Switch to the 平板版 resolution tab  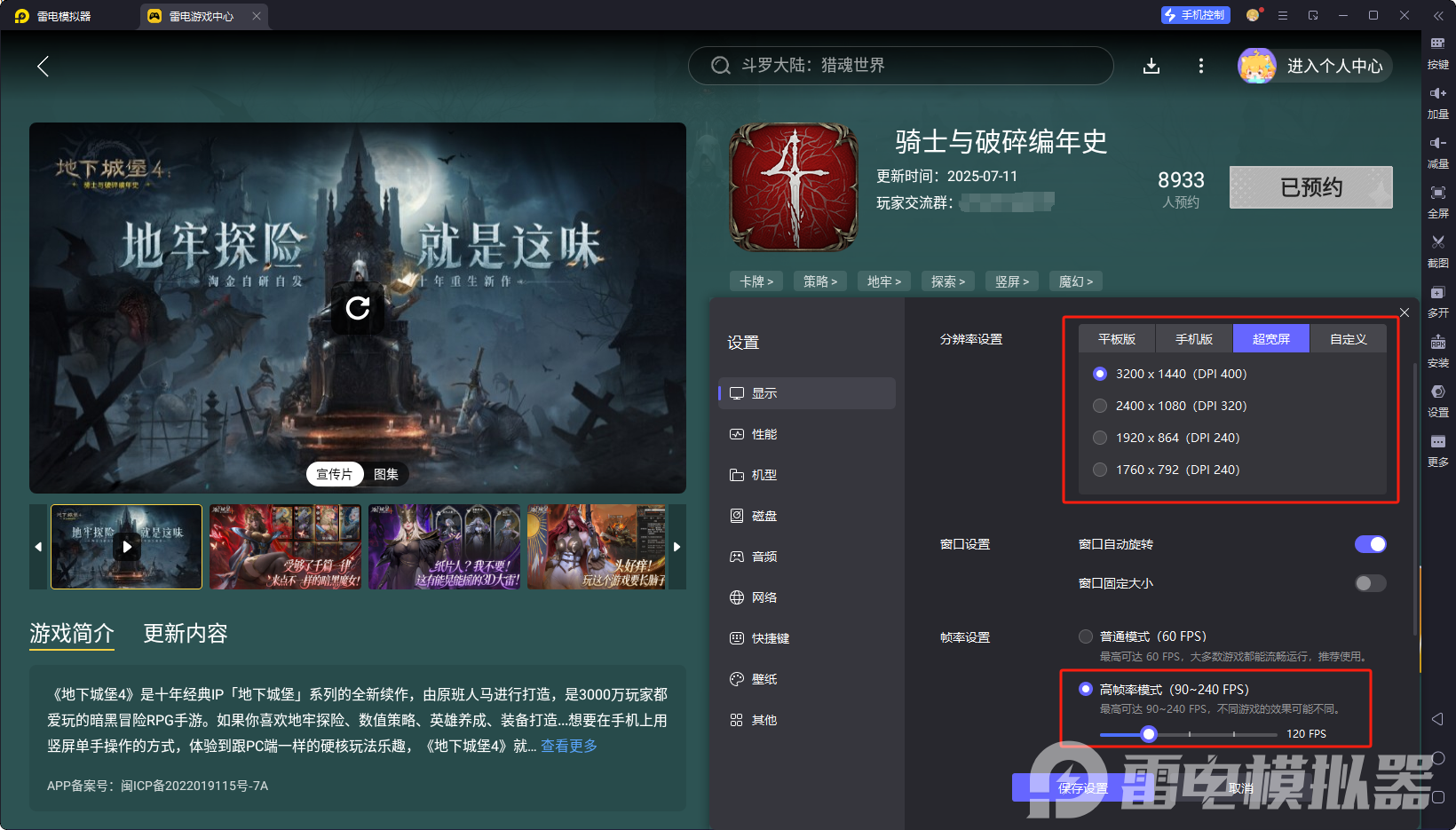[1117, 339]
